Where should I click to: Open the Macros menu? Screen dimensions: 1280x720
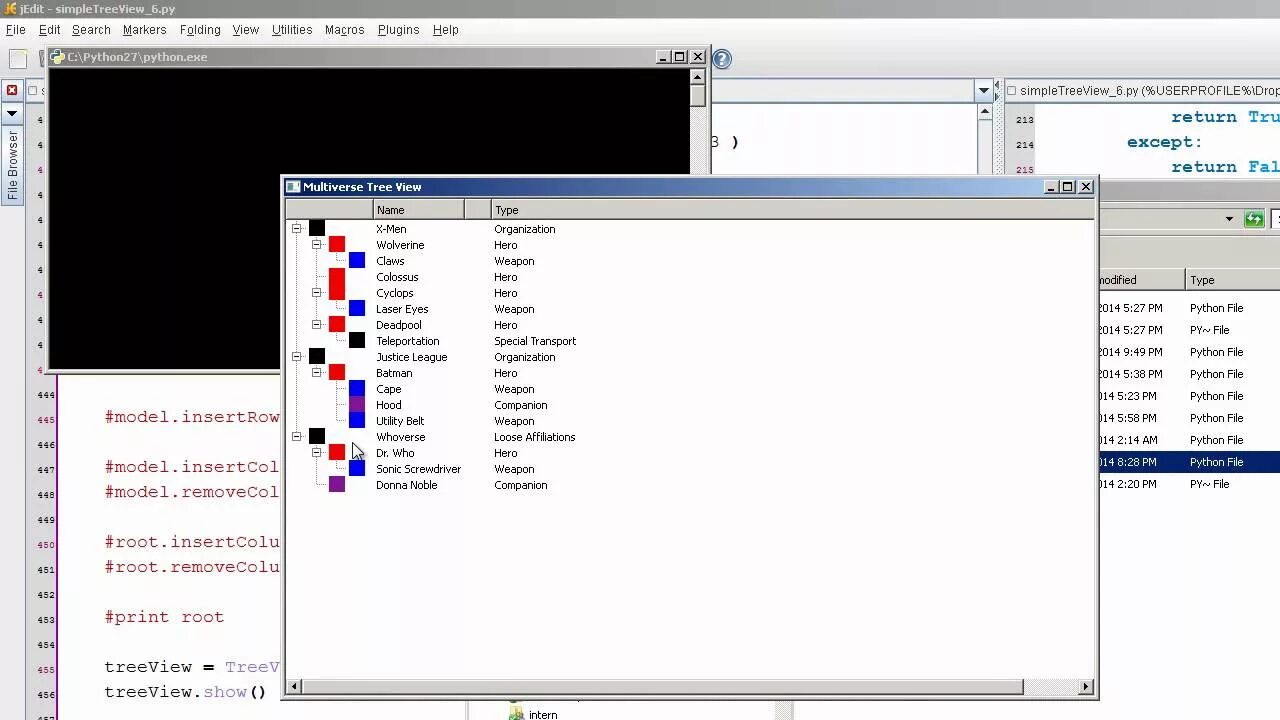tap(344, 30)
